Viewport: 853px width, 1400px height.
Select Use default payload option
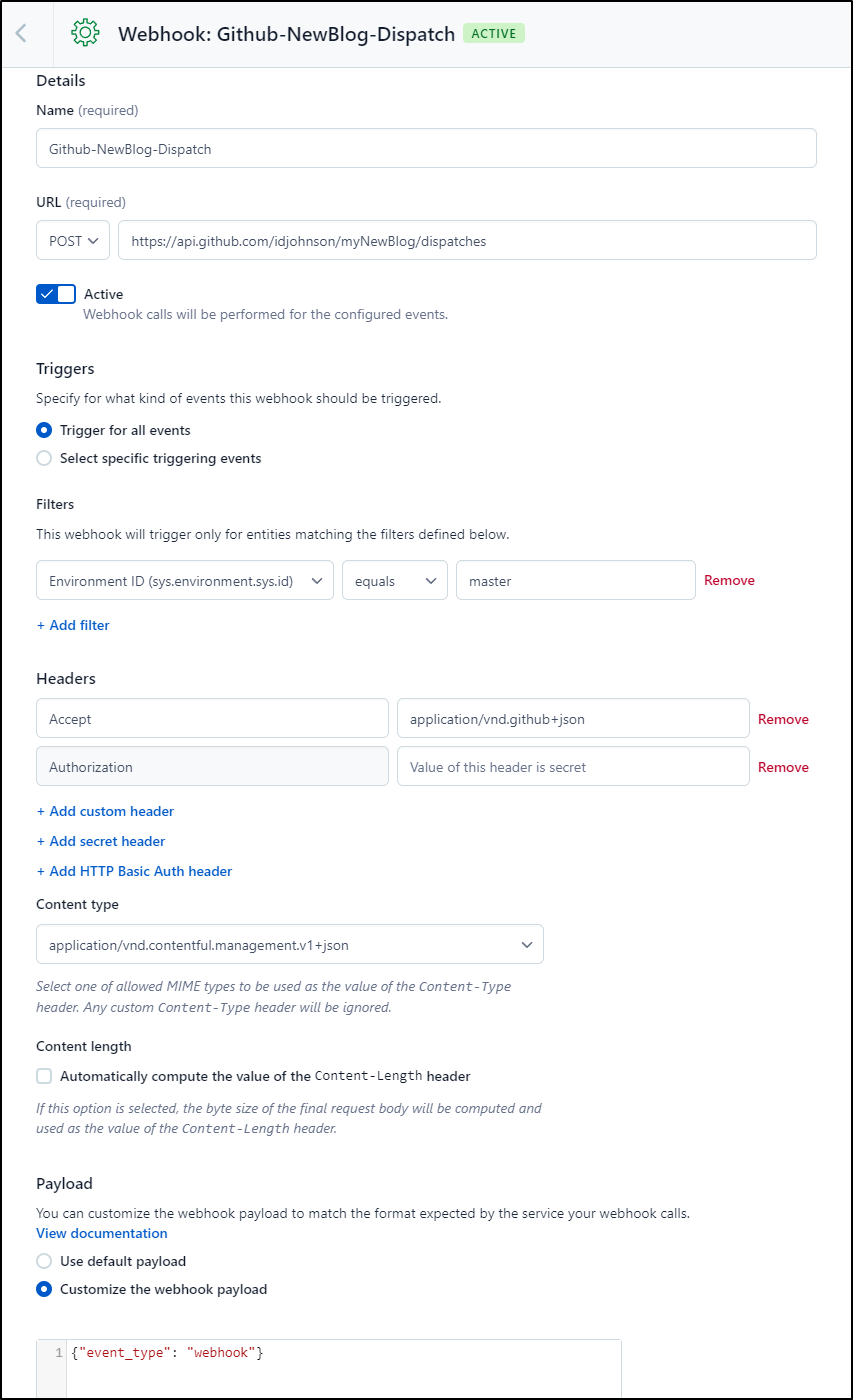(x=44, y=1261)
